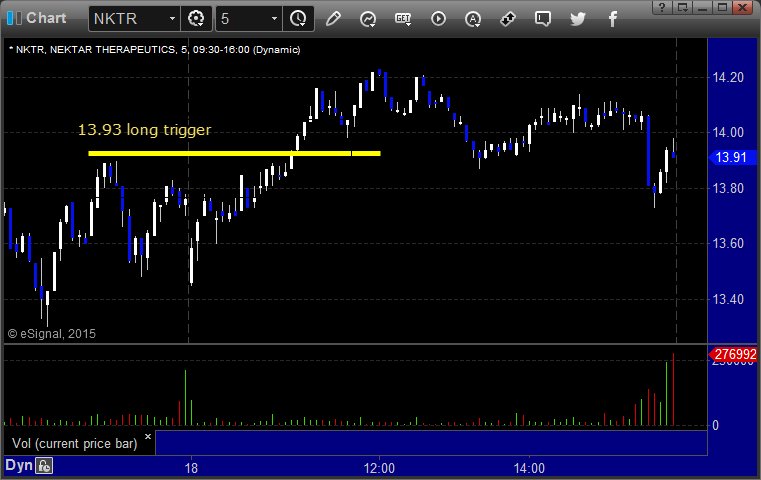The height and width of the screenshot is (480, 761).
Task: Share chart on Twitter
Action: 578,19
